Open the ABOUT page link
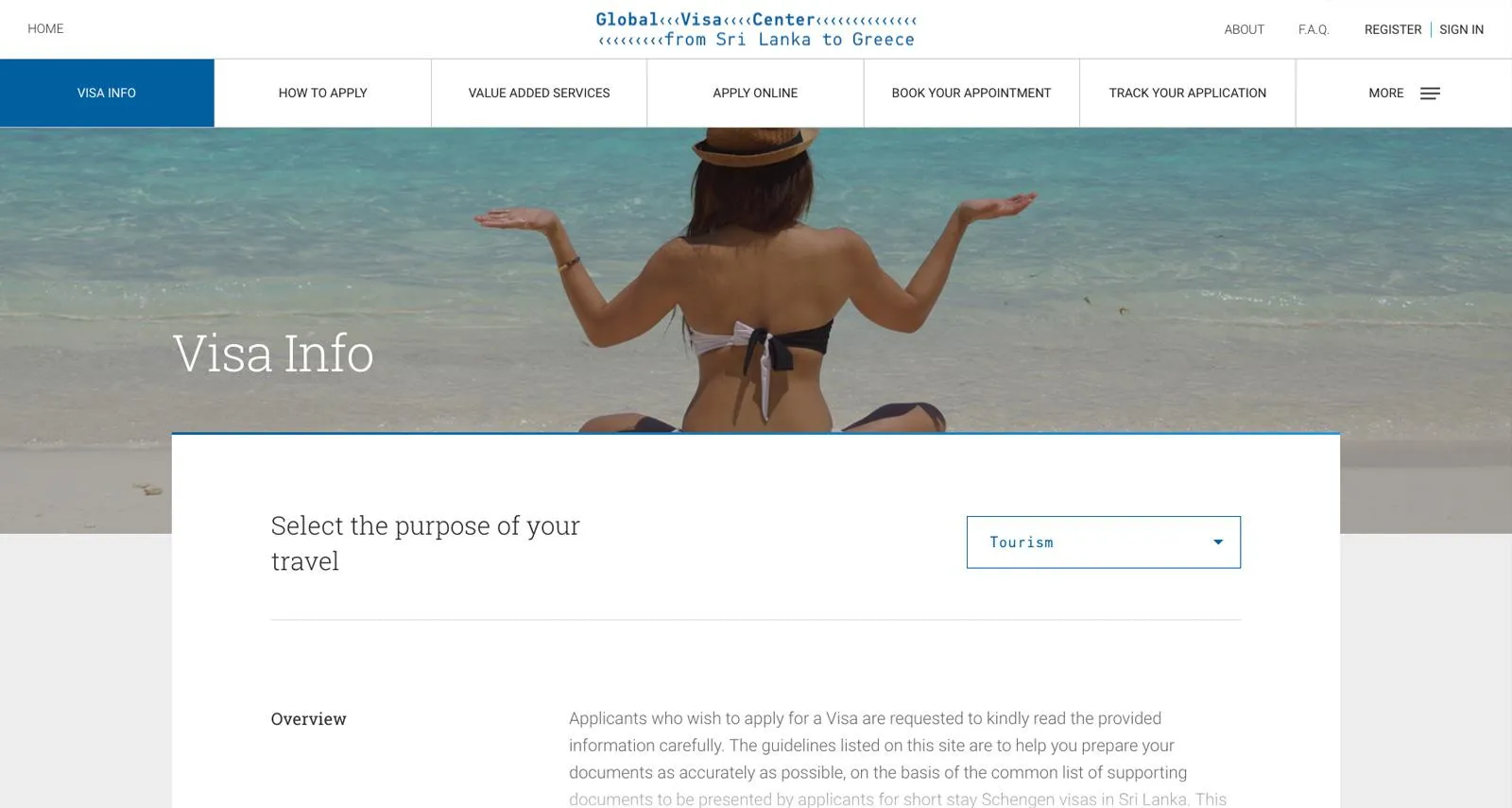Screen dimensions: 1512x808 click(1244, 30)
